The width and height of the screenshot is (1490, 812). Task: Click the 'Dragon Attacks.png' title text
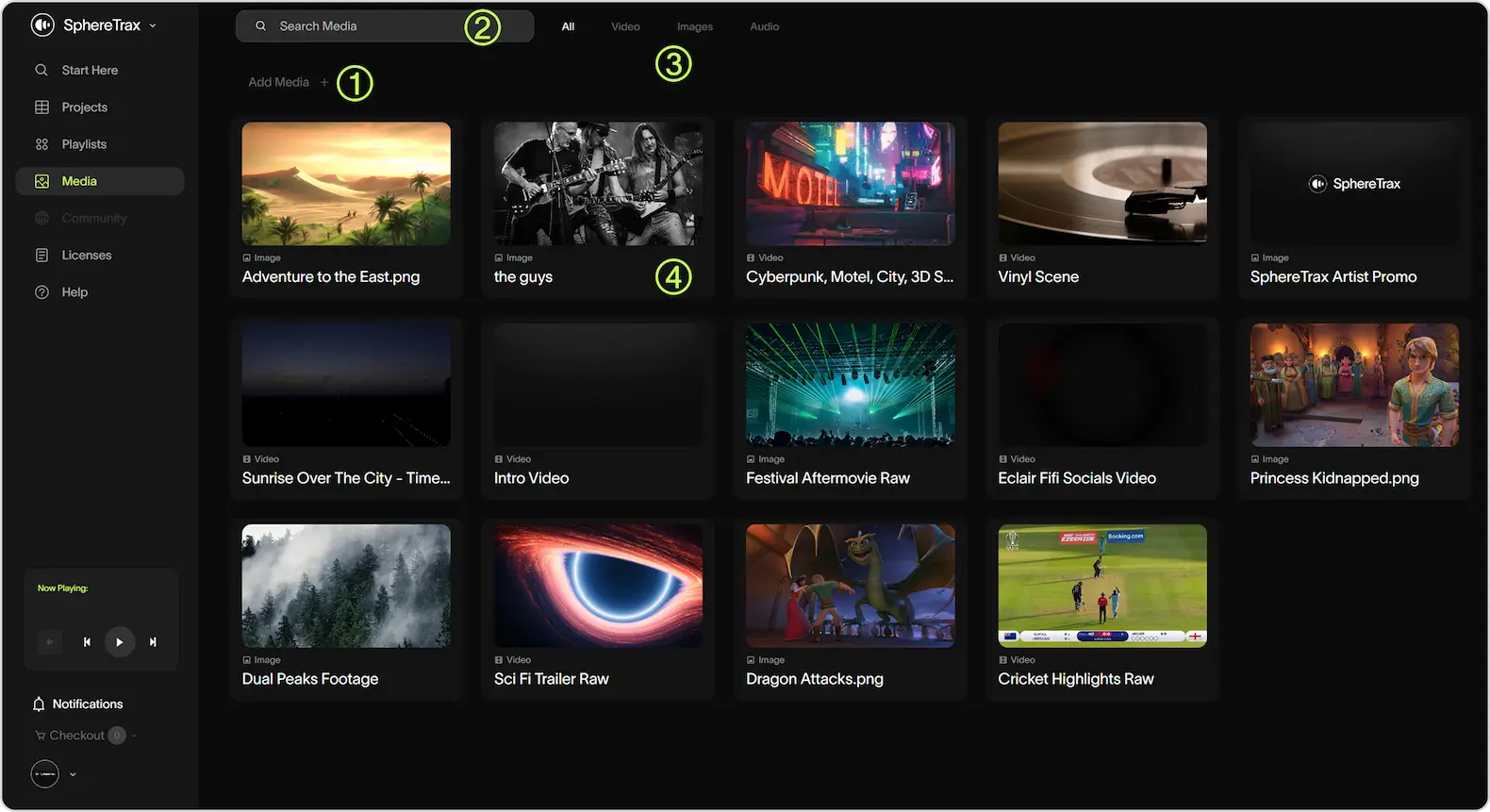pyautogui.click(x=815, y=679)
